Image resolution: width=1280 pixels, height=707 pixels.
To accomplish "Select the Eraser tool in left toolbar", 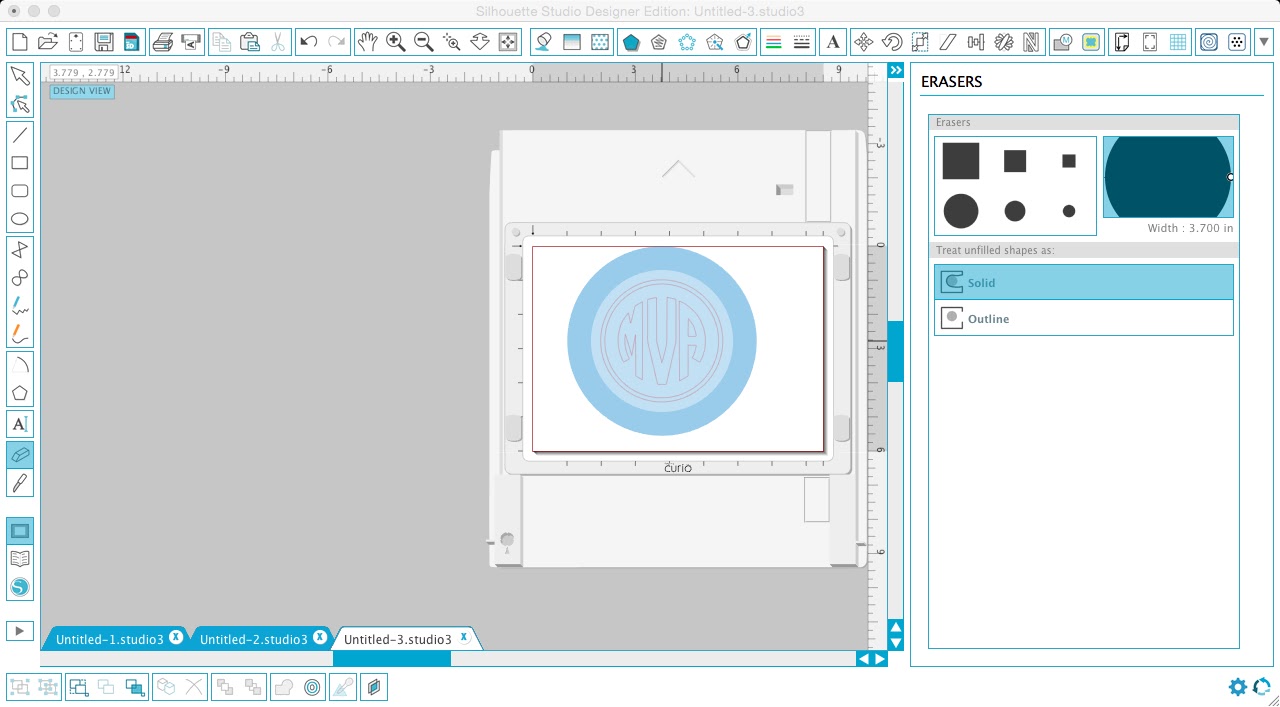I will (x=20, y=455).
